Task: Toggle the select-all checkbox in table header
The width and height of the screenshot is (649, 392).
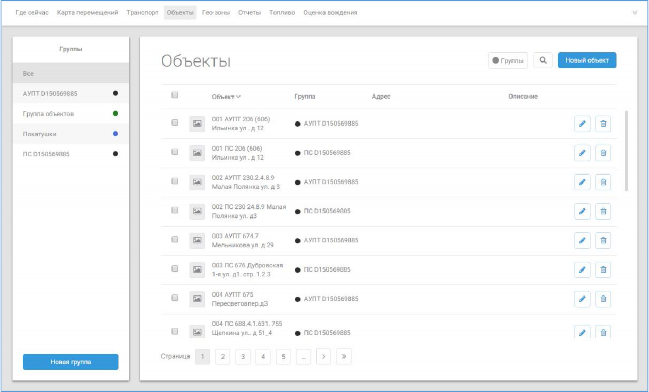Action: pyautogui.click(x=175, y=95)
